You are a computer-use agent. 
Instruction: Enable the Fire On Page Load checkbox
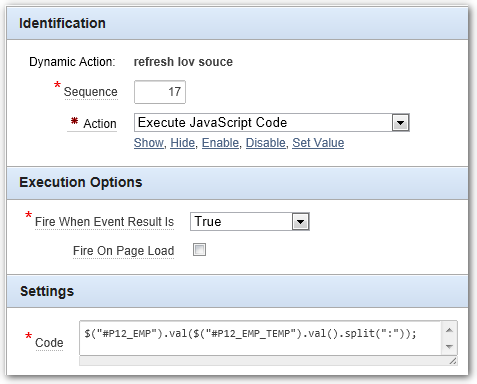(x=199, y=250)
